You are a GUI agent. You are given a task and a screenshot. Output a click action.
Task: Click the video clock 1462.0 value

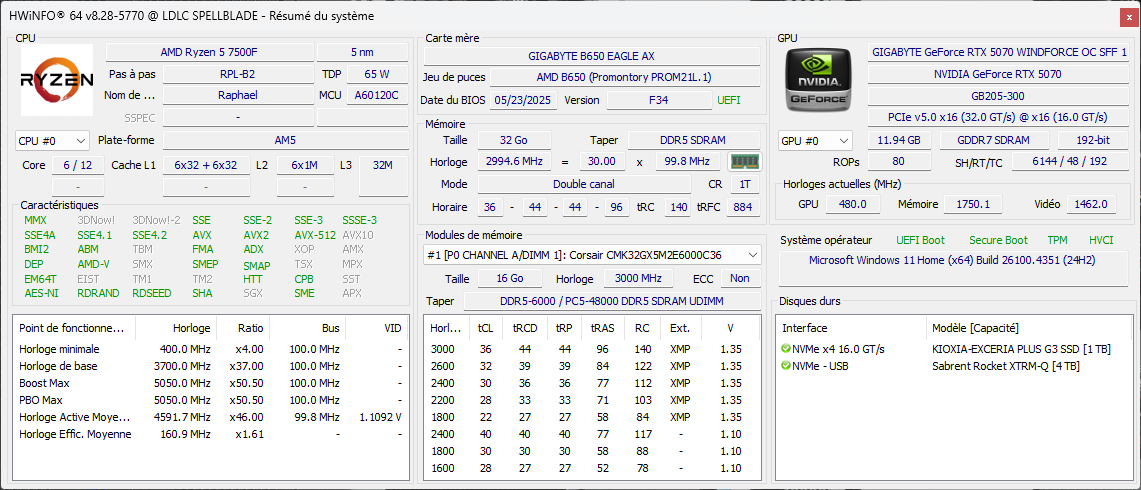1092,205
